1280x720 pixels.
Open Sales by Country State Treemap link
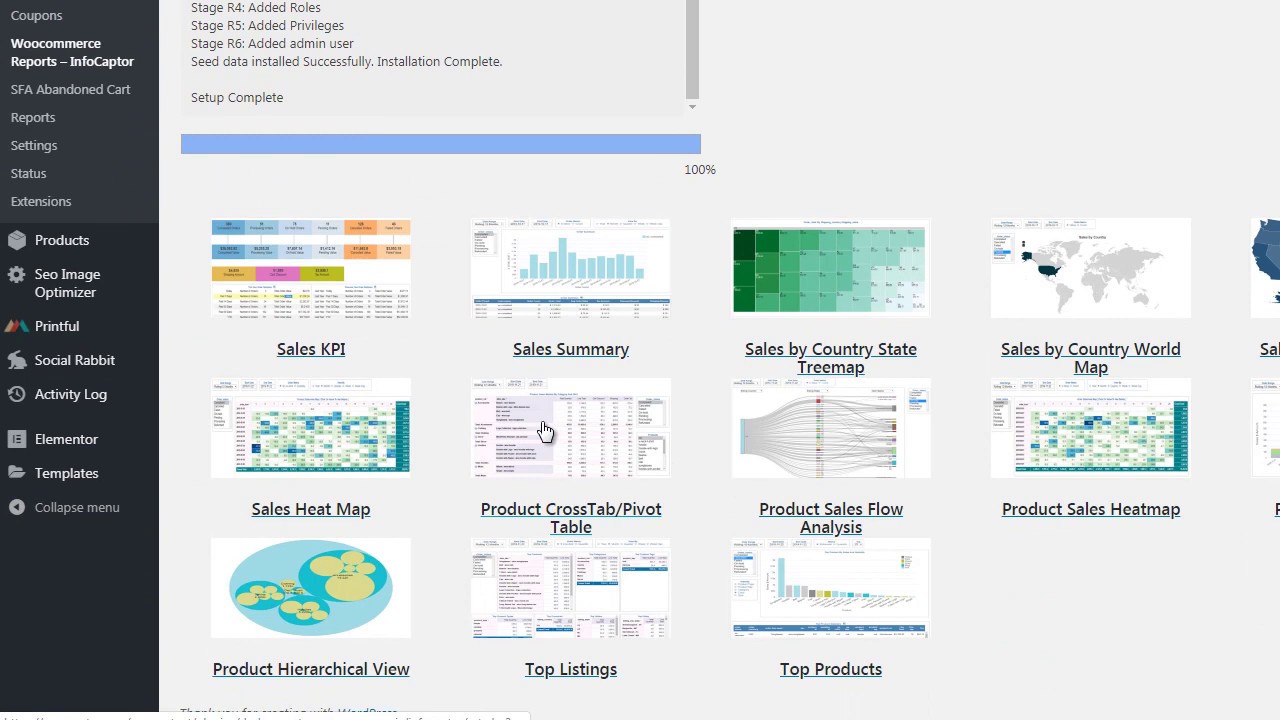coord(831,358)
